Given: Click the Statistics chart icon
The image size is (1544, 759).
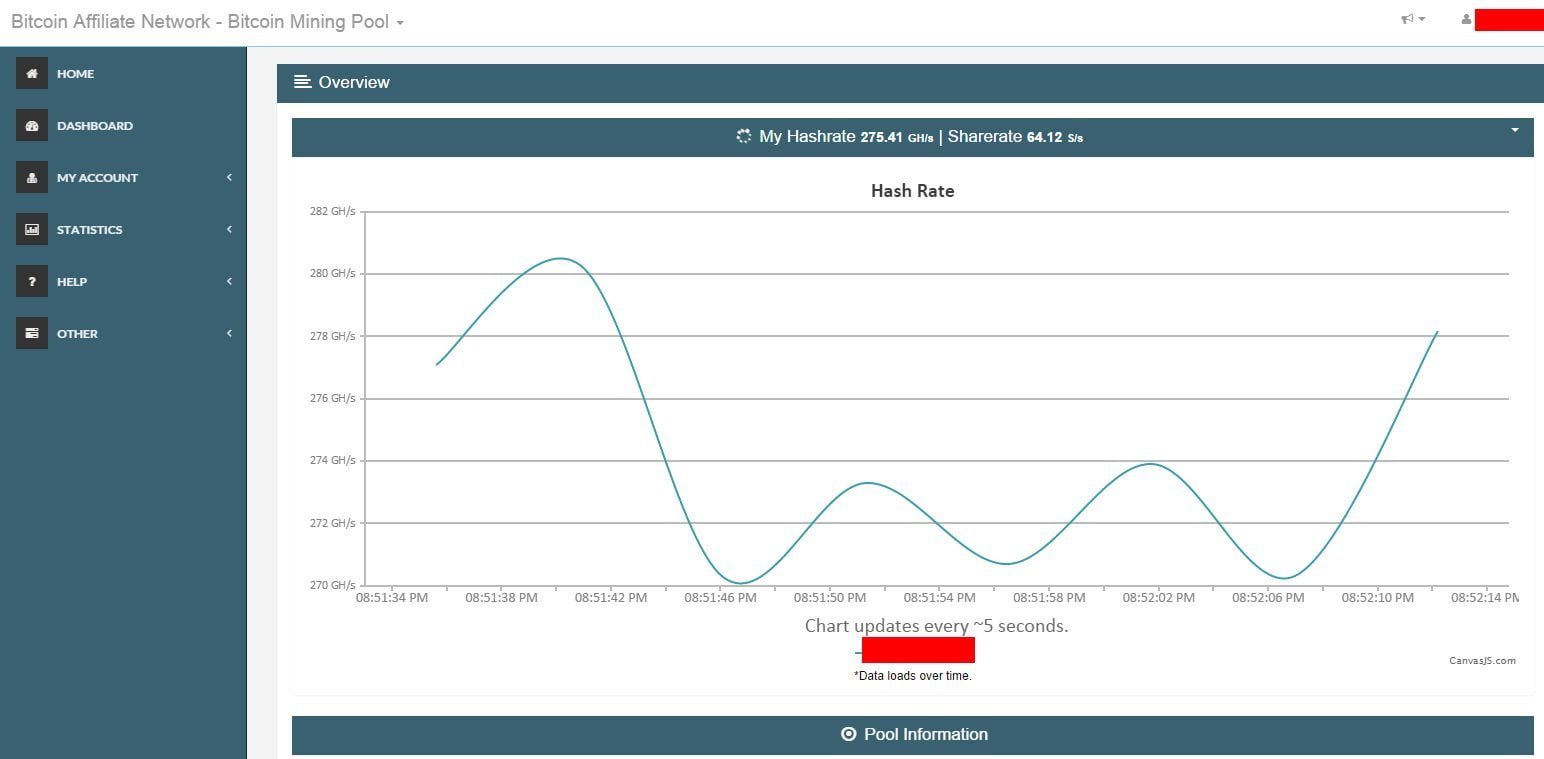Looking at the screenshot, I should (x=32, y=229).
